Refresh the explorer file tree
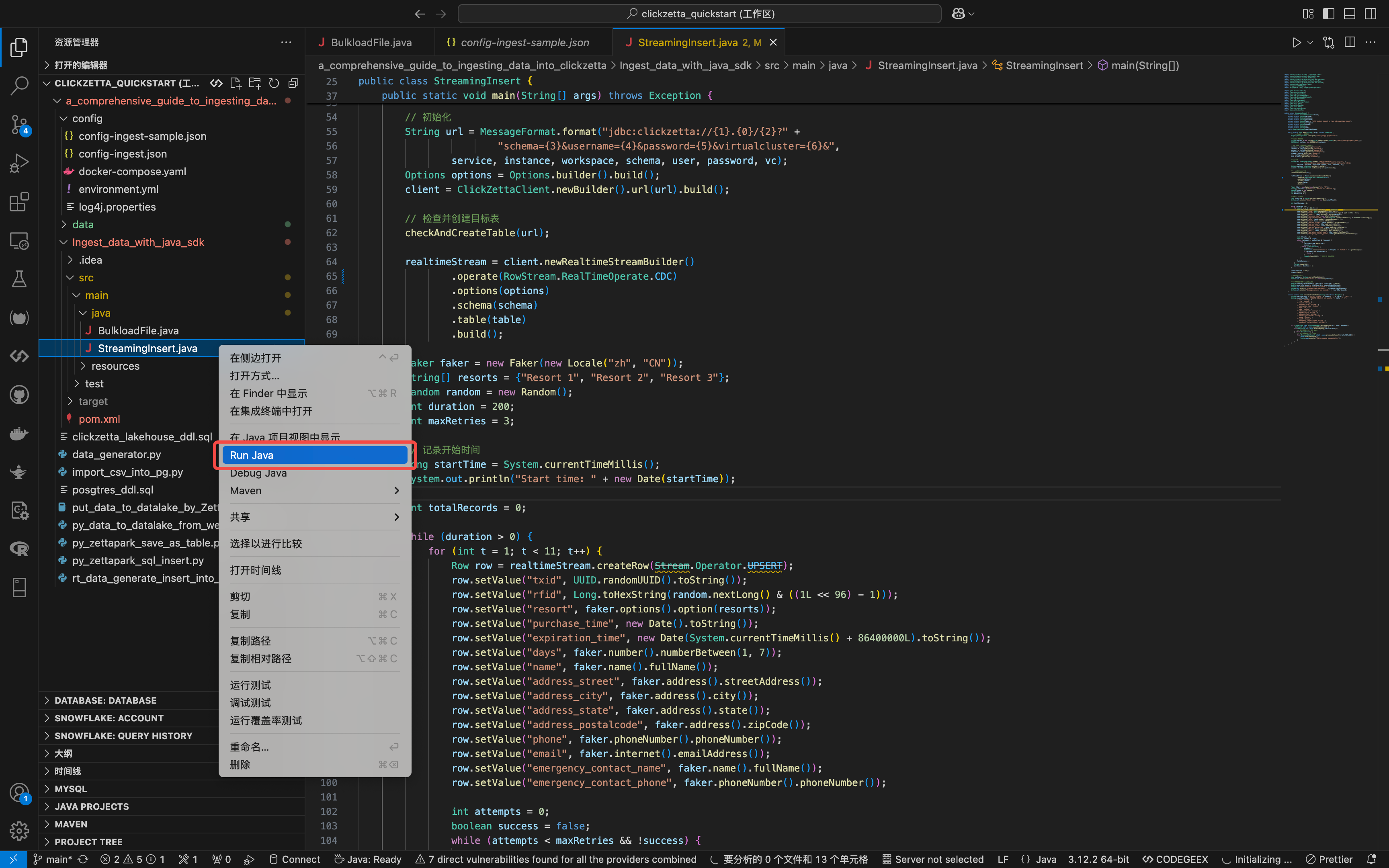 274,83
